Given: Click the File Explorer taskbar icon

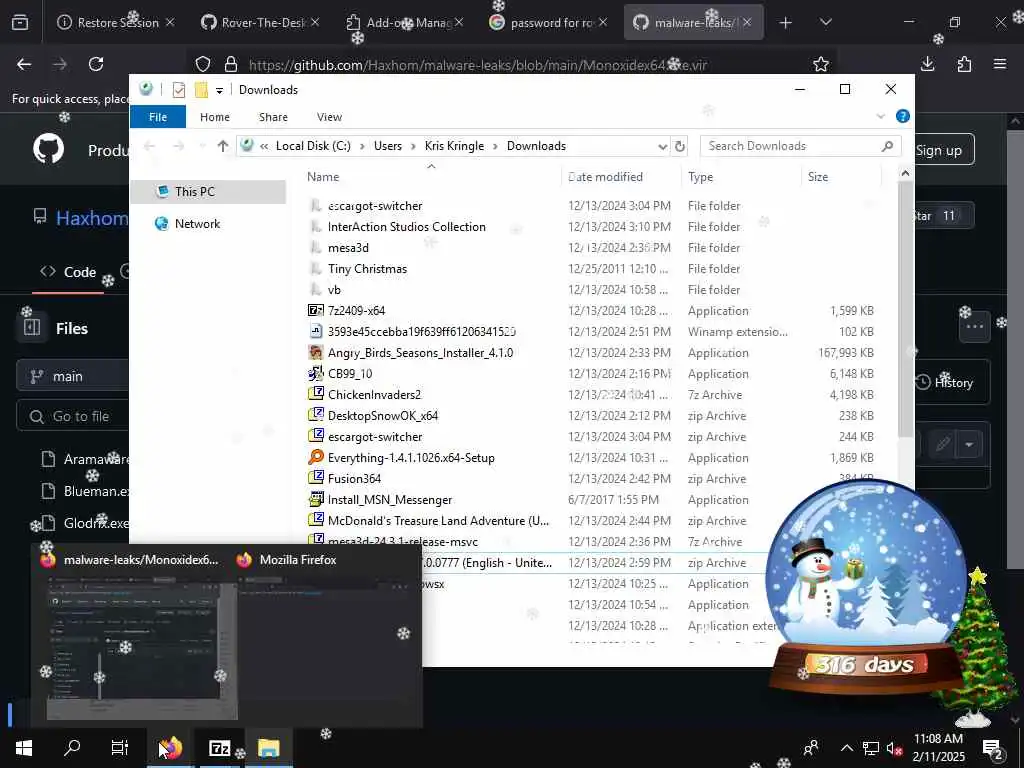Looking at the screenshot, I should tap(268, 748).
